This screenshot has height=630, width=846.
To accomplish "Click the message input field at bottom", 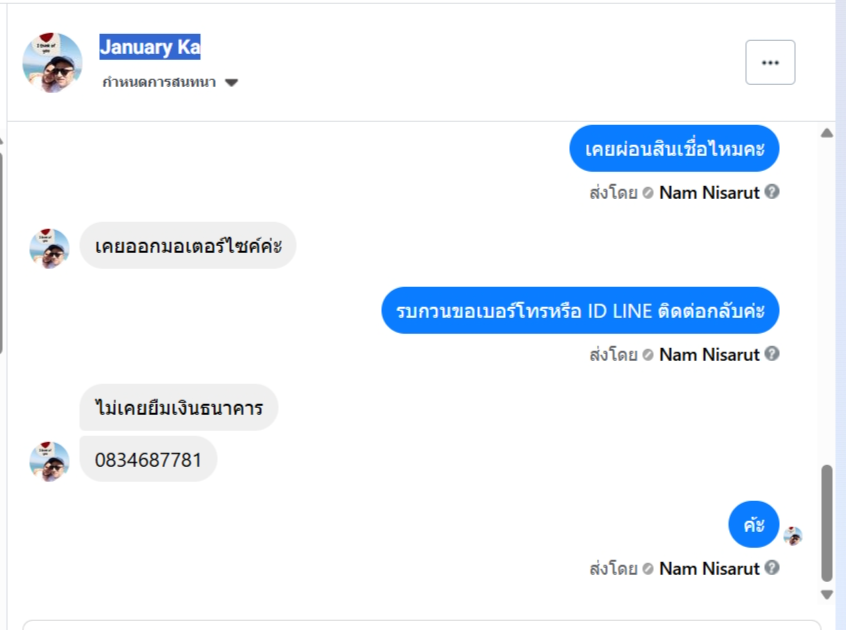I will coord(420,624).
